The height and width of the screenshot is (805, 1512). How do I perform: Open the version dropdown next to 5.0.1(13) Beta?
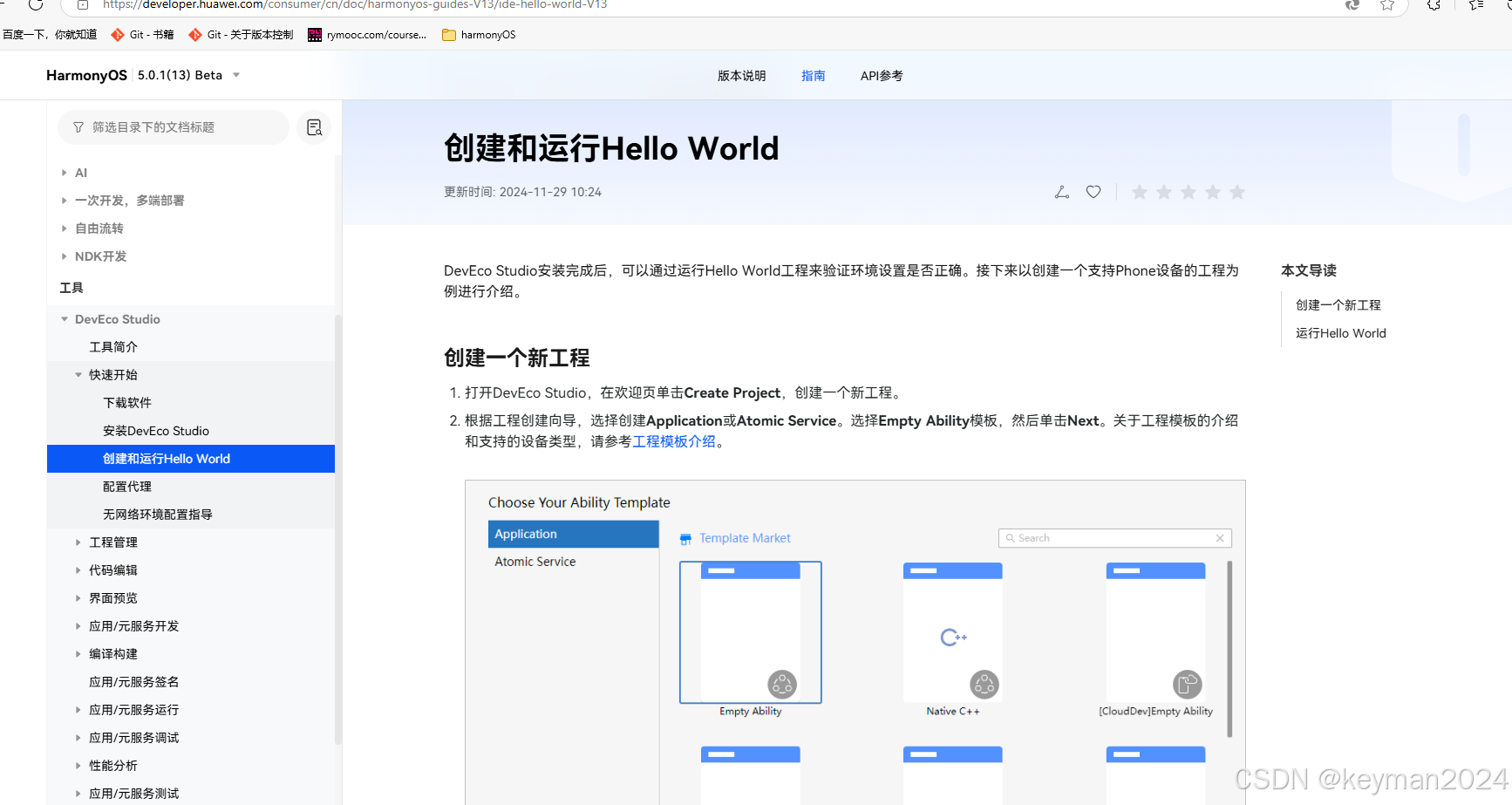(x=236, y=75)
